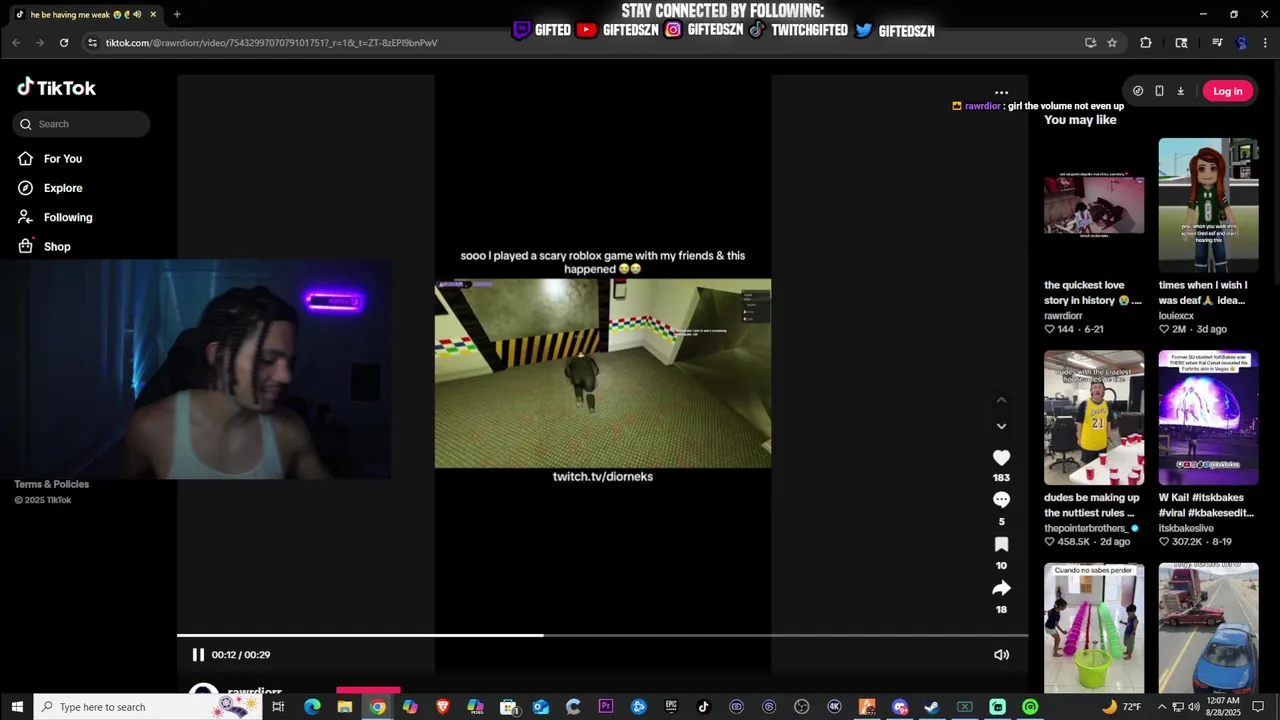Open Steam from the taskbar
Image resolution: width=1280 pixels, height=720 pixels.
point(932,707)
